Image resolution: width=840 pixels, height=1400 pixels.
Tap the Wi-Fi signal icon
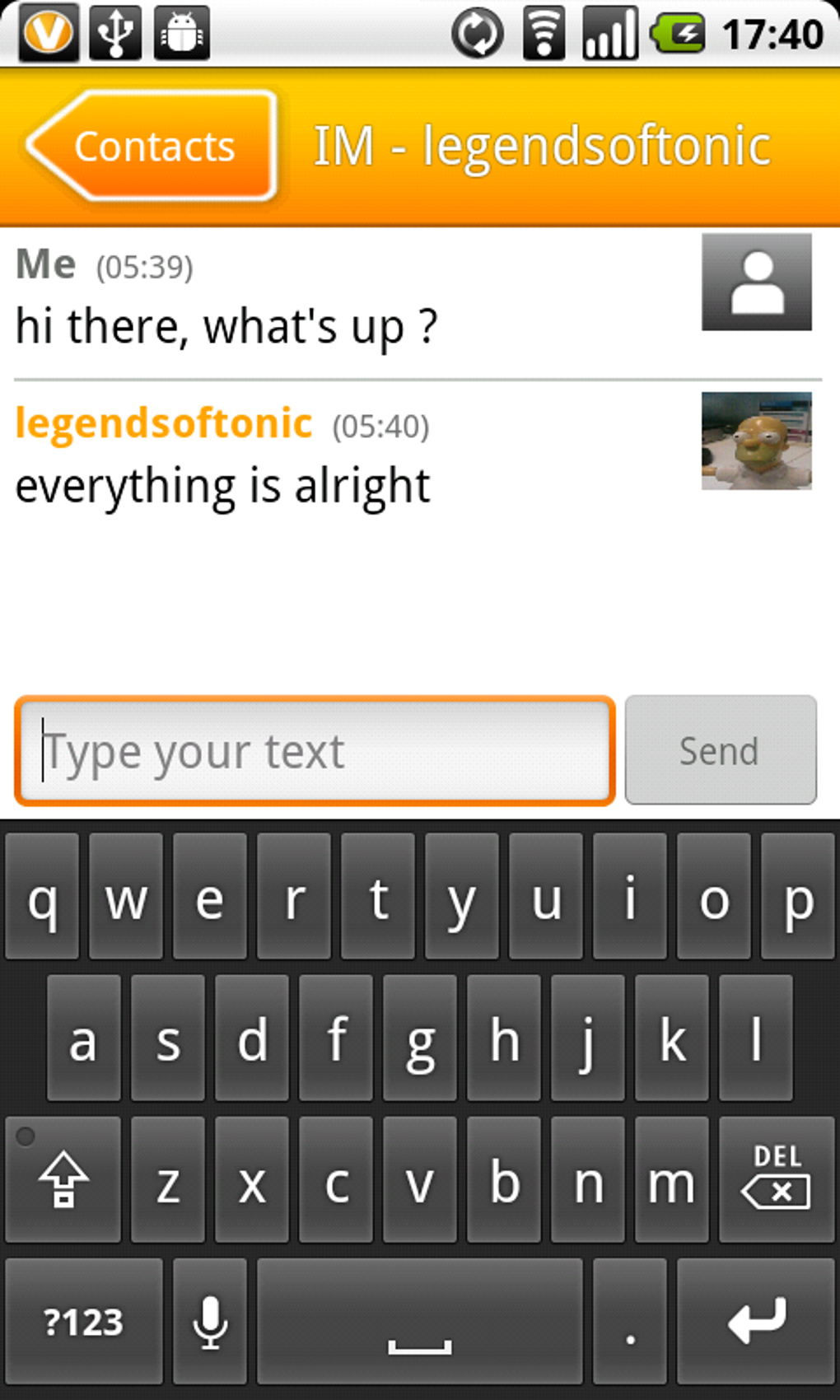click(544, 34)
